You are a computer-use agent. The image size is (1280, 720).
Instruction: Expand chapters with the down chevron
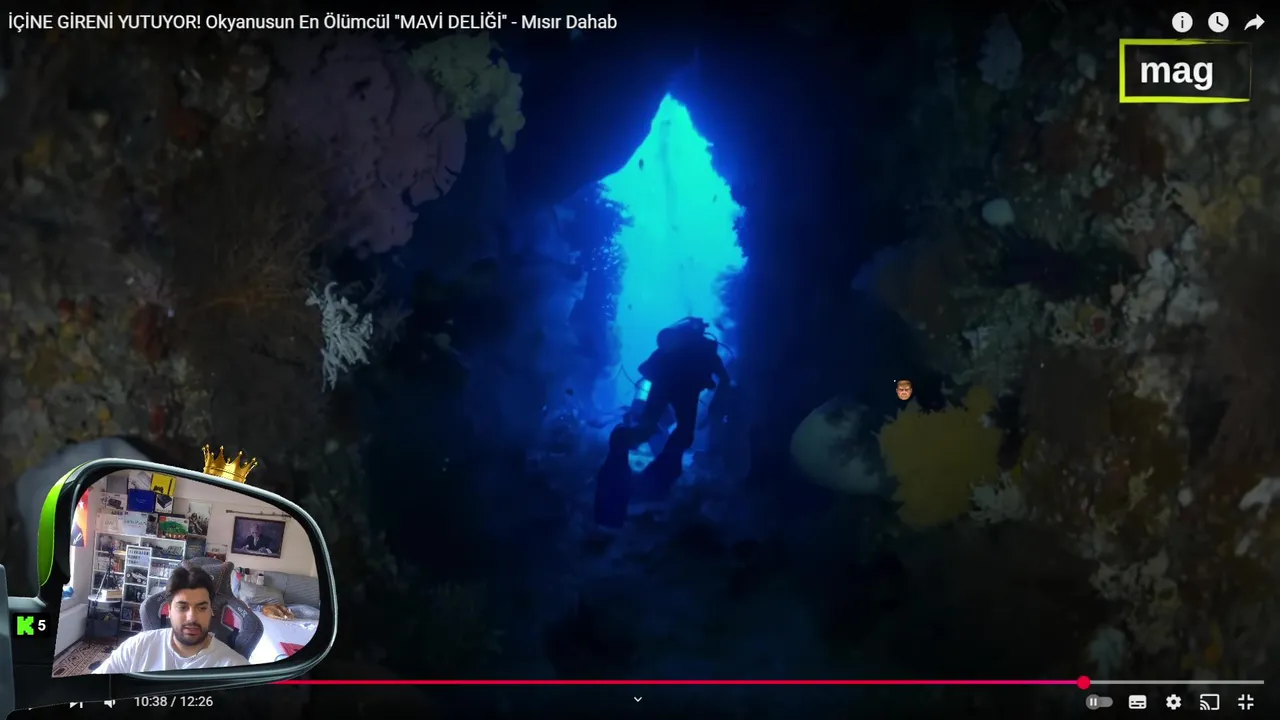click(x=638, y=700)
